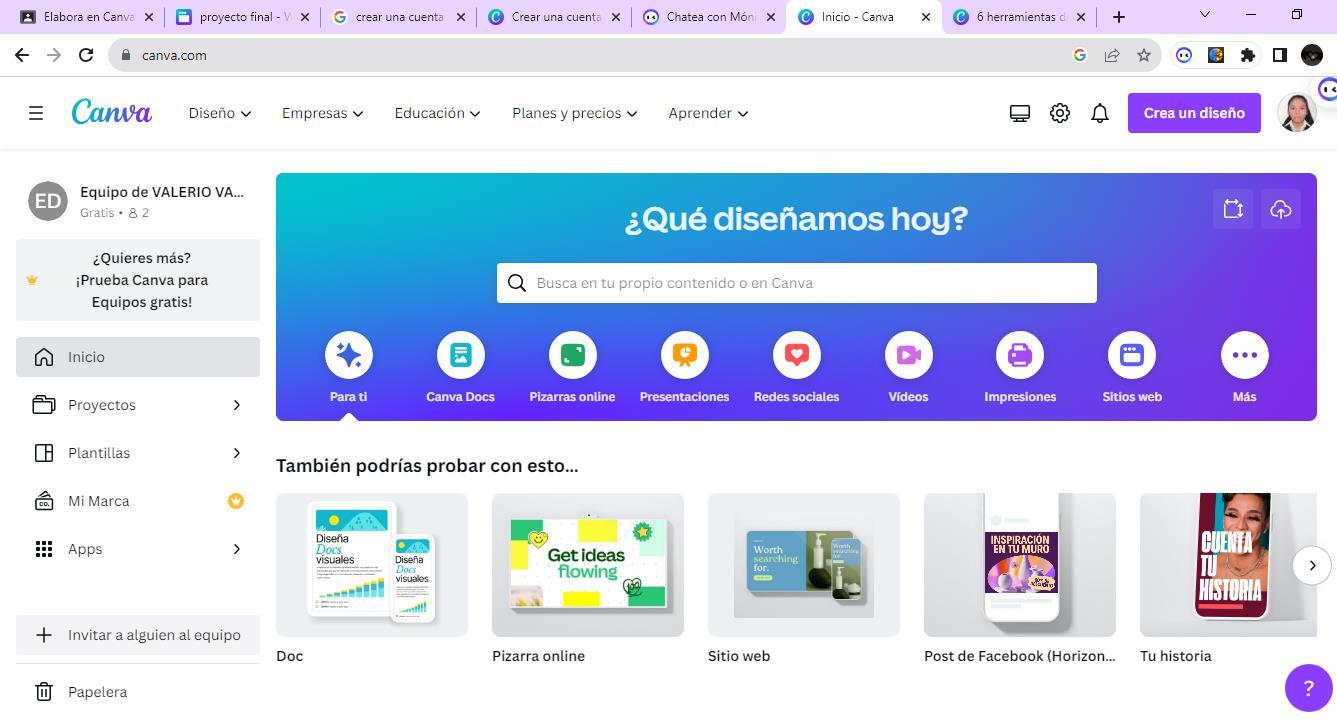Reload the page with the refresh icon

[x=86, y=55]
